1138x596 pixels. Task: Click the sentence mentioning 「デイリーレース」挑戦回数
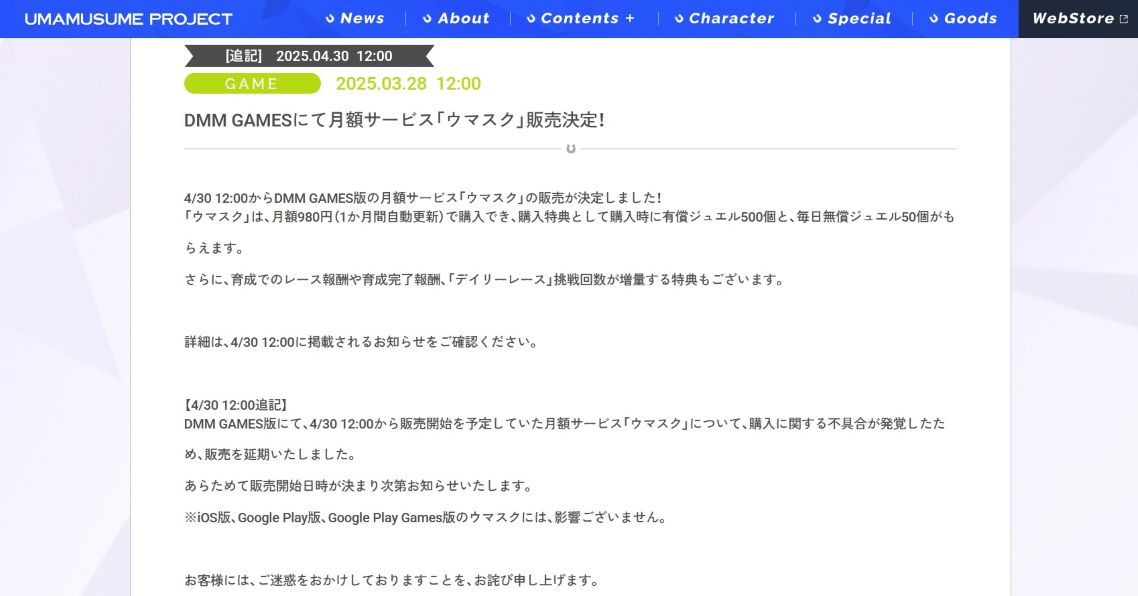click(485, 279)
